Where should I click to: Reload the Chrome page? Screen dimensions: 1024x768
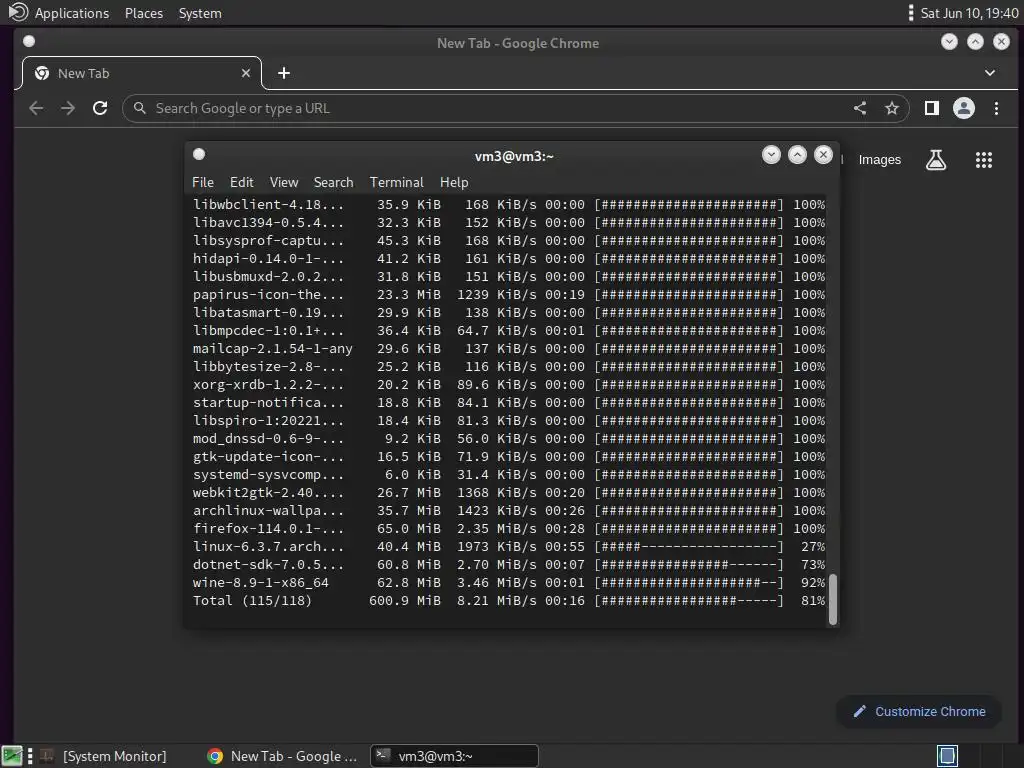pyautogui.click(x=100, y=108)
